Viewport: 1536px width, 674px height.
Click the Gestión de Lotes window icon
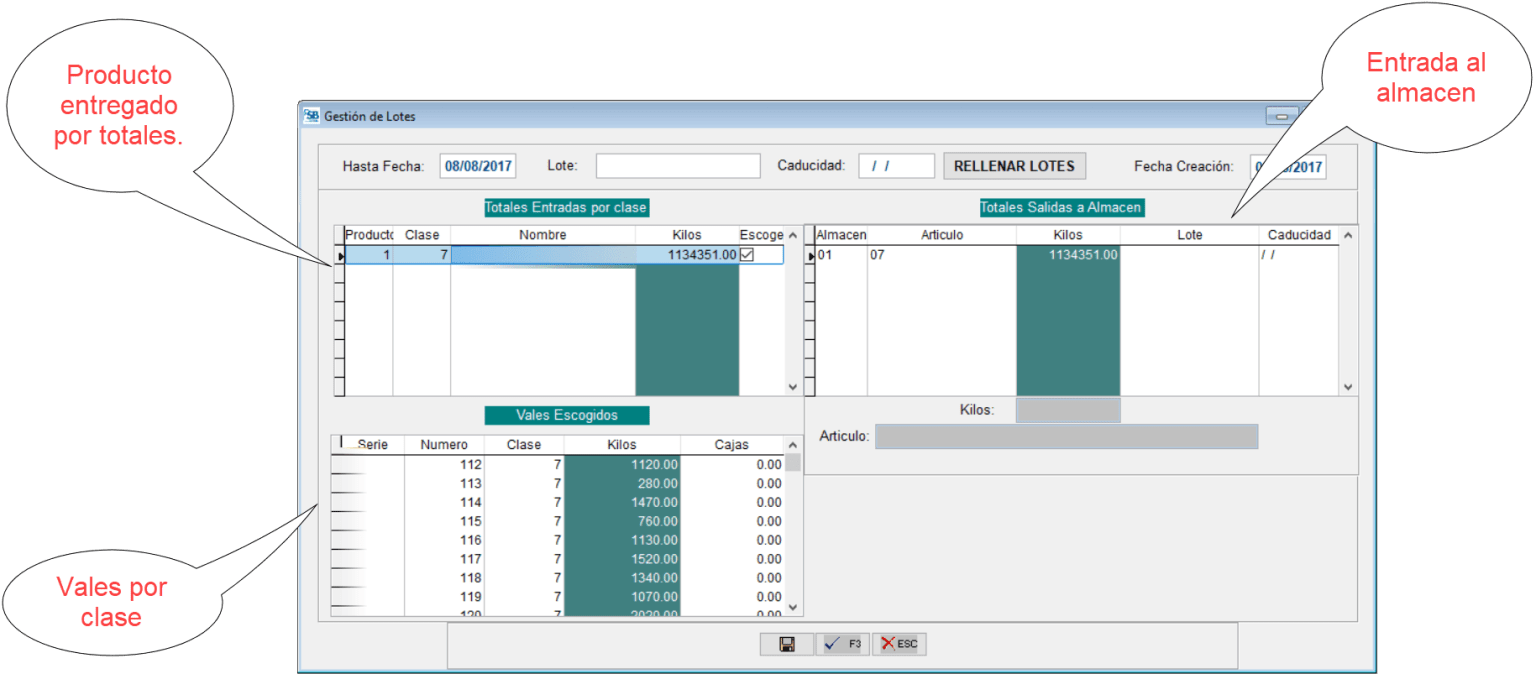[312, 116]
